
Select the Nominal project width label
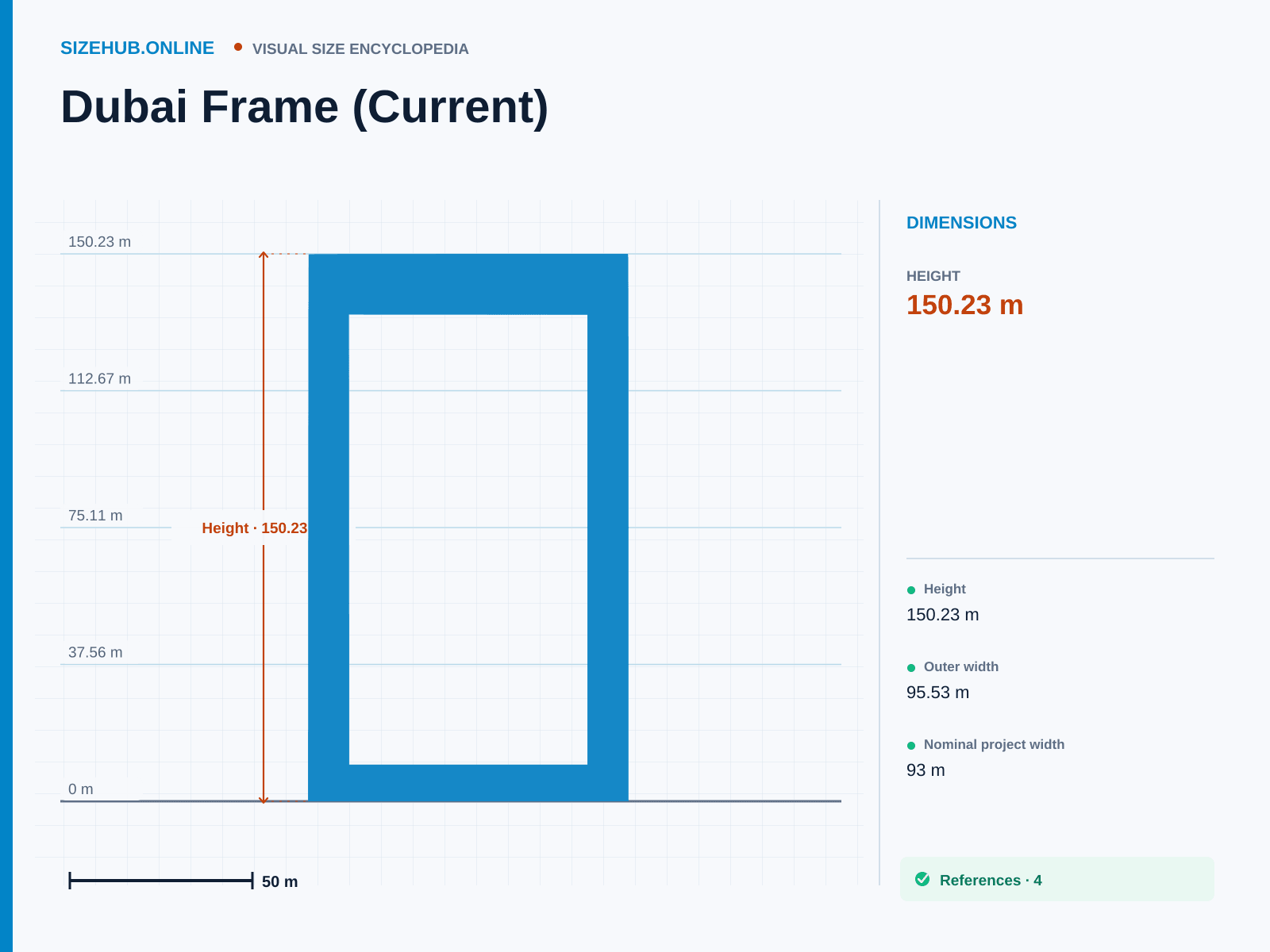[994, 745]
